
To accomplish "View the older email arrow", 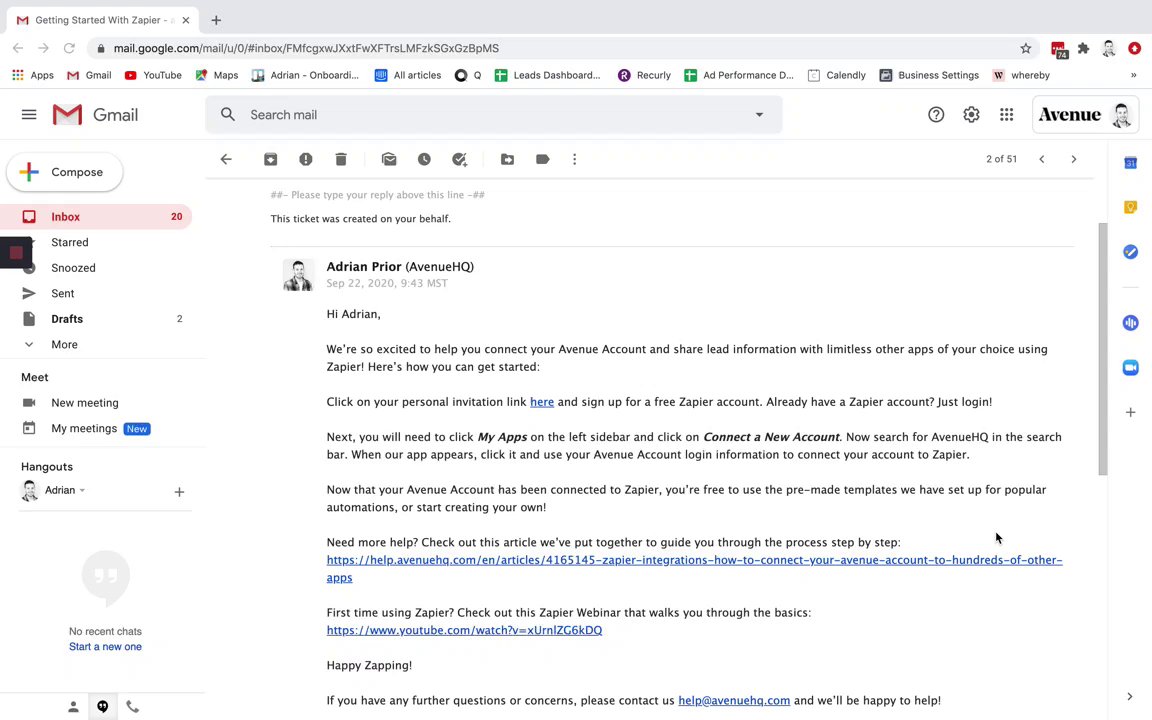I will point(1073,159).
